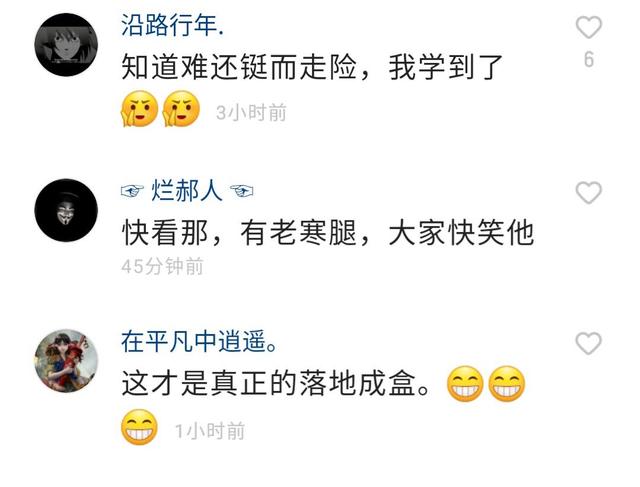Tap second grinning emoji at line end
Viewport: 640px width, 487px height.
(507, 383)
